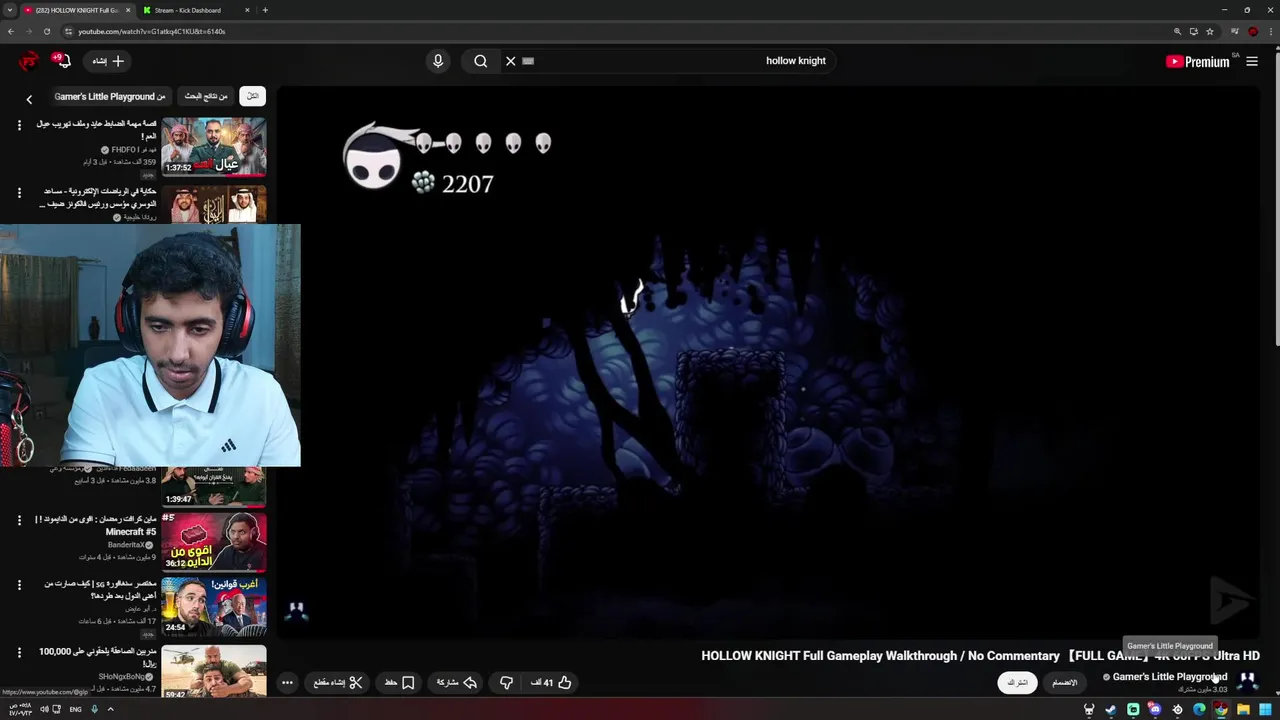Click the voice search microphone icon
1280x720 pixels.
point(437,61)
